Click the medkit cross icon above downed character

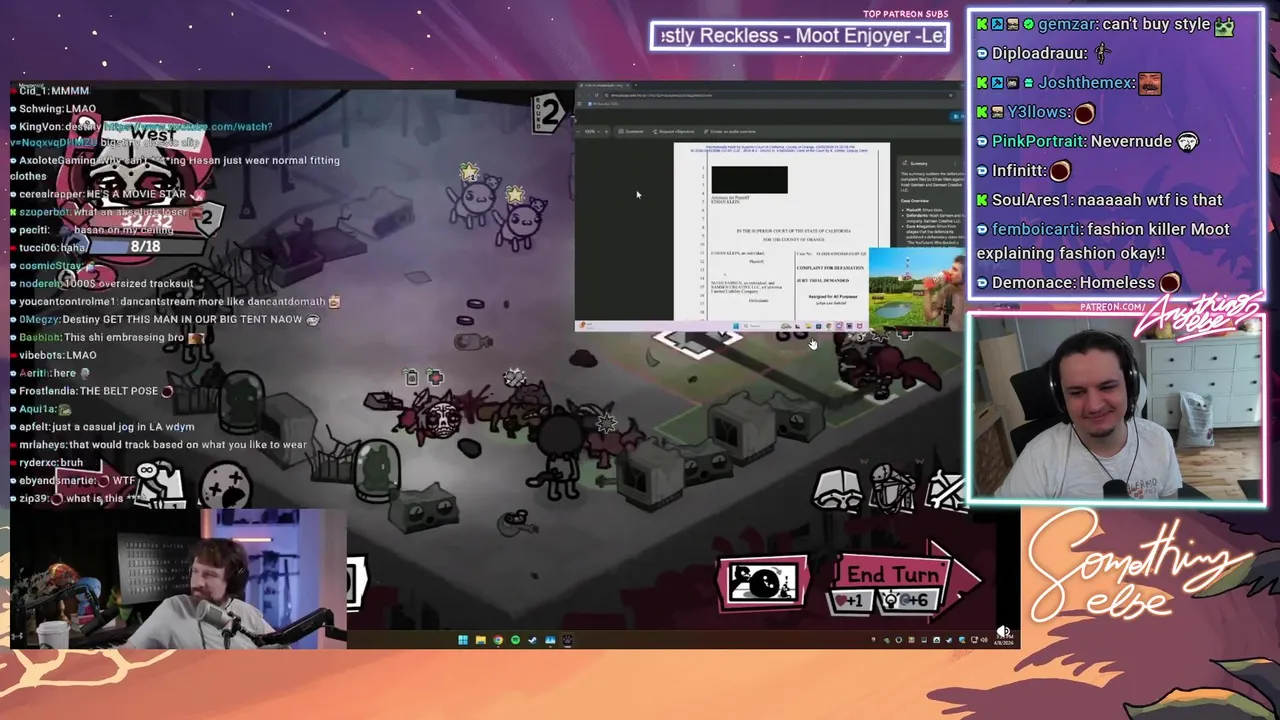point(434,377)
